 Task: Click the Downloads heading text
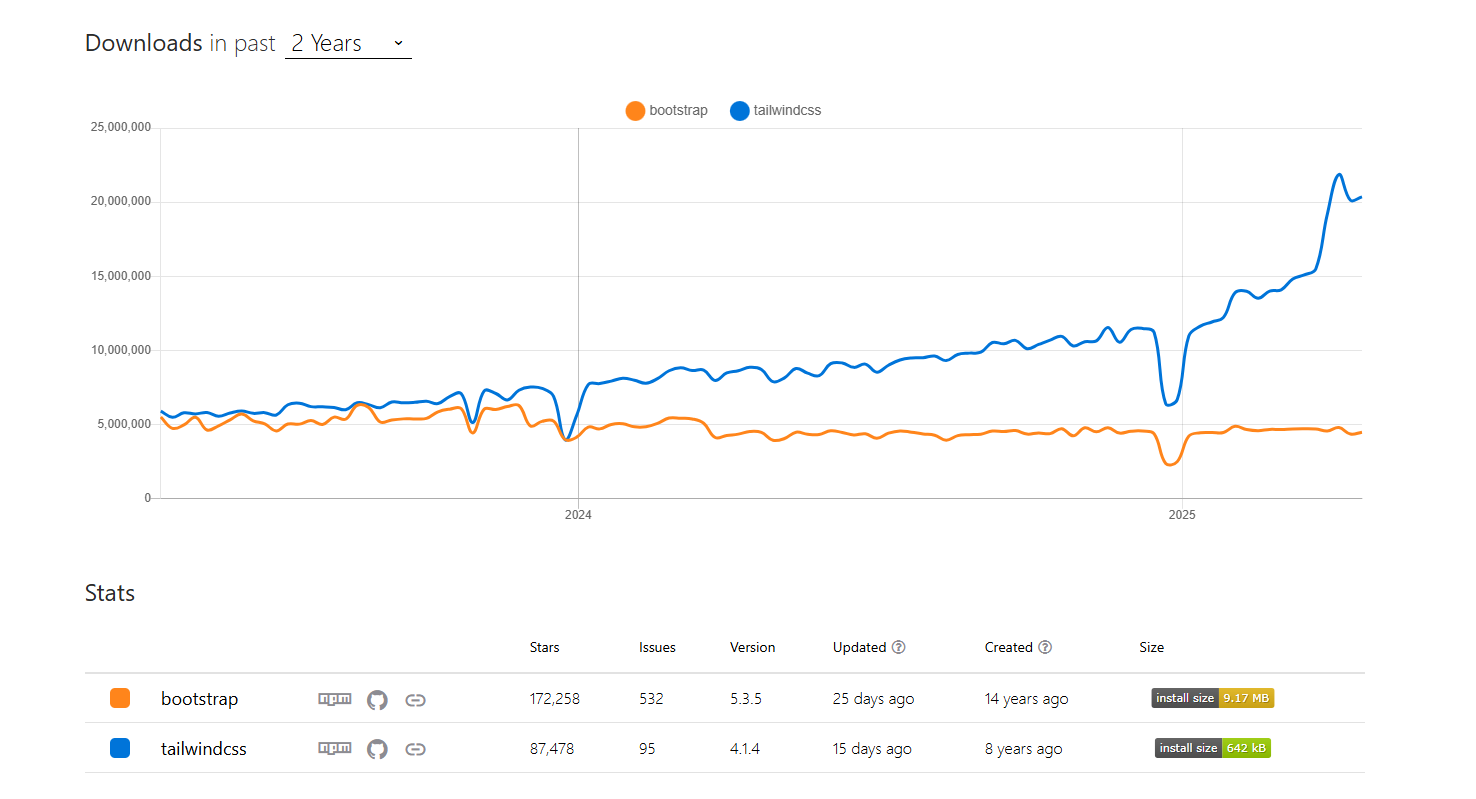point(144,43)
